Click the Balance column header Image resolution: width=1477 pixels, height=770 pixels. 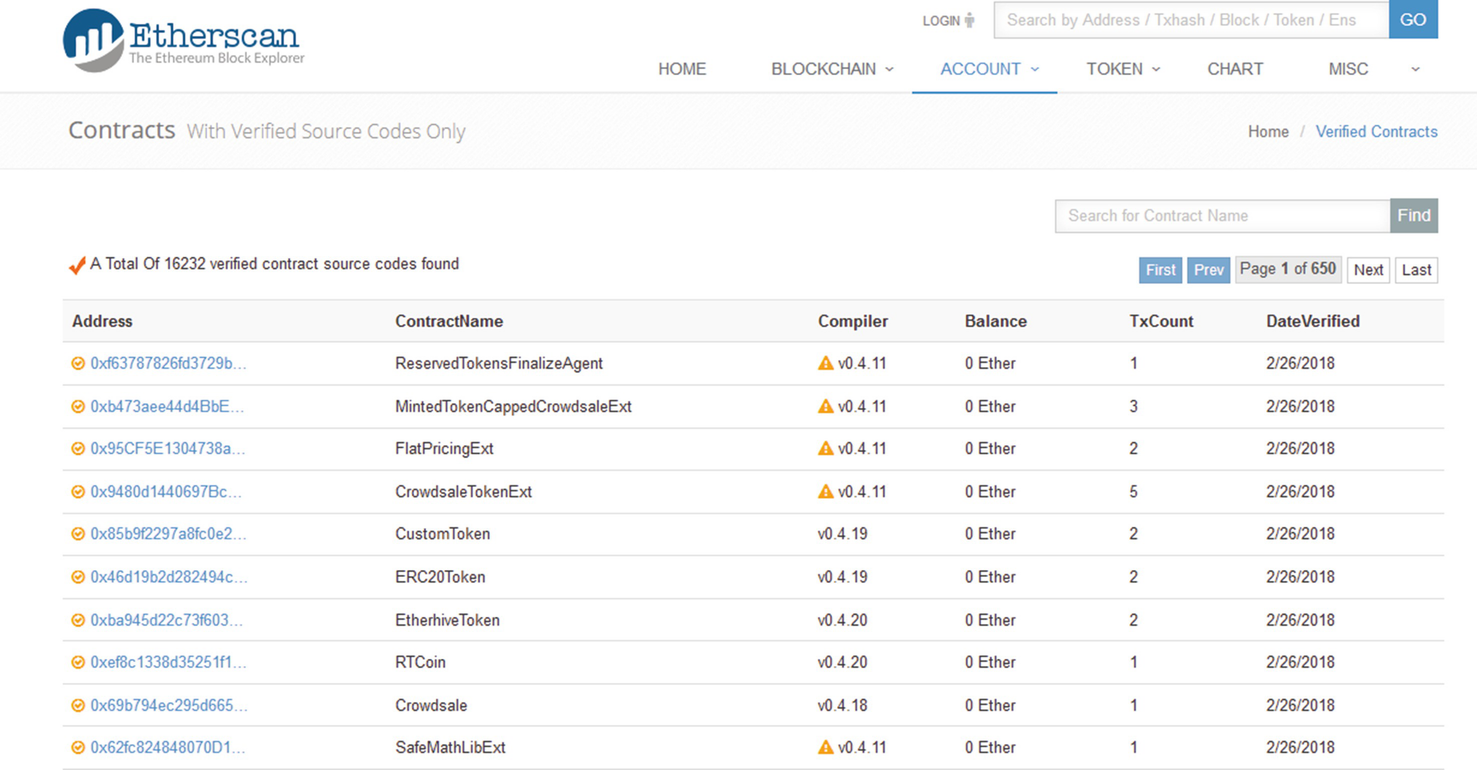tap(996, 321)
